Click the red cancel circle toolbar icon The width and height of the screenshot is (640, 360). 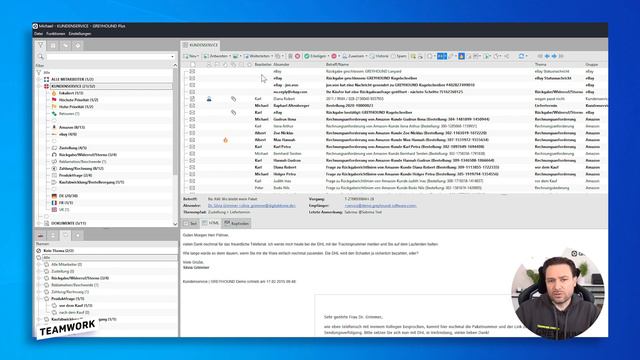pos(298,56)
